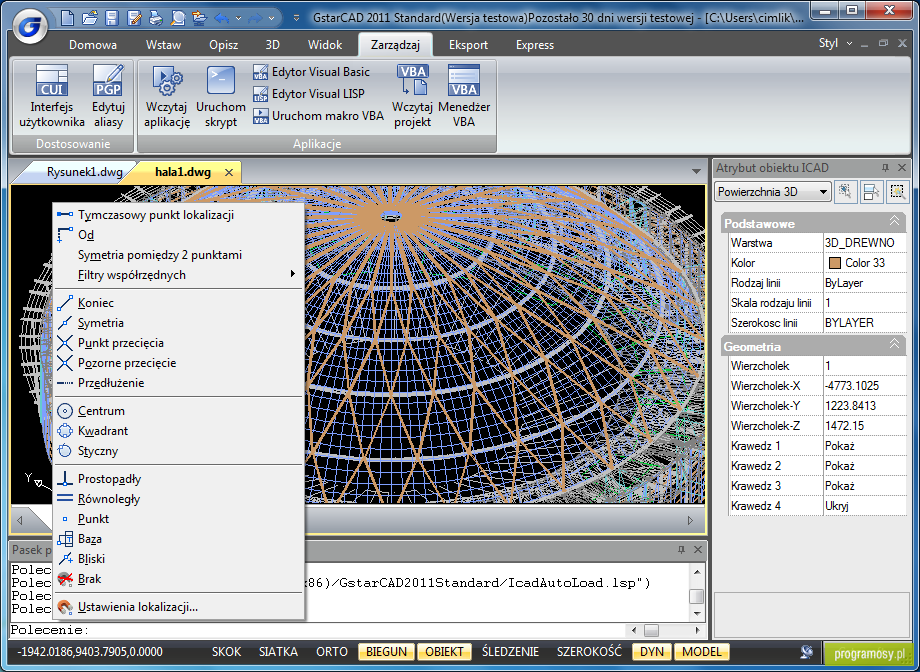Screen dimensions: 920x672
Task: Toggle SIATKA grid display
Action: 279,652
